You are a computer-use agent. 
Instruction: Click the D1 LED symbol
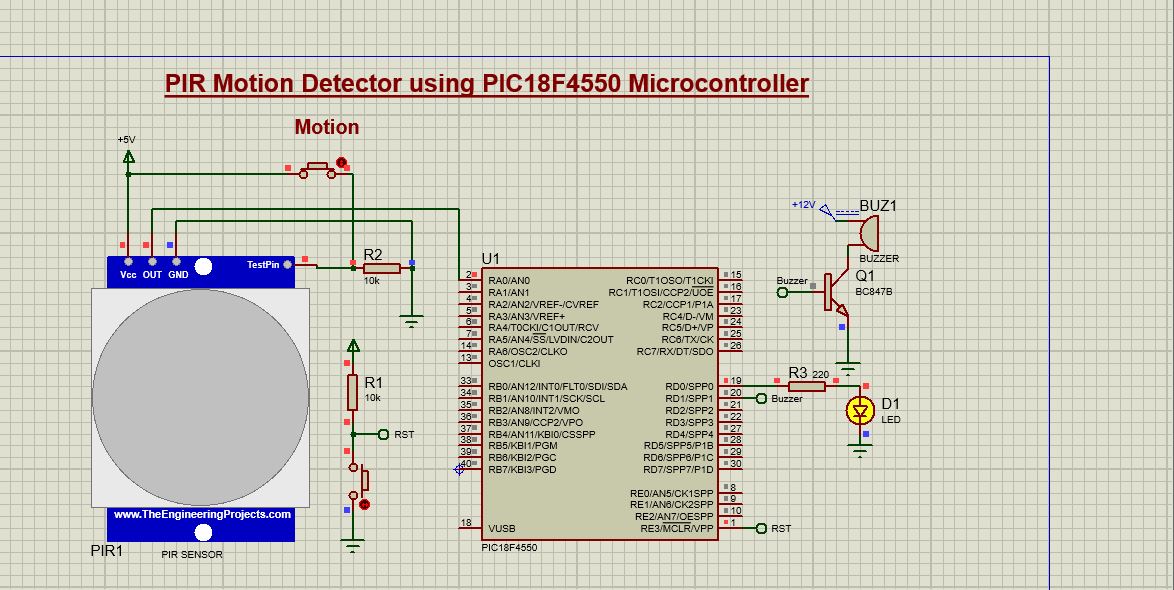858,410
